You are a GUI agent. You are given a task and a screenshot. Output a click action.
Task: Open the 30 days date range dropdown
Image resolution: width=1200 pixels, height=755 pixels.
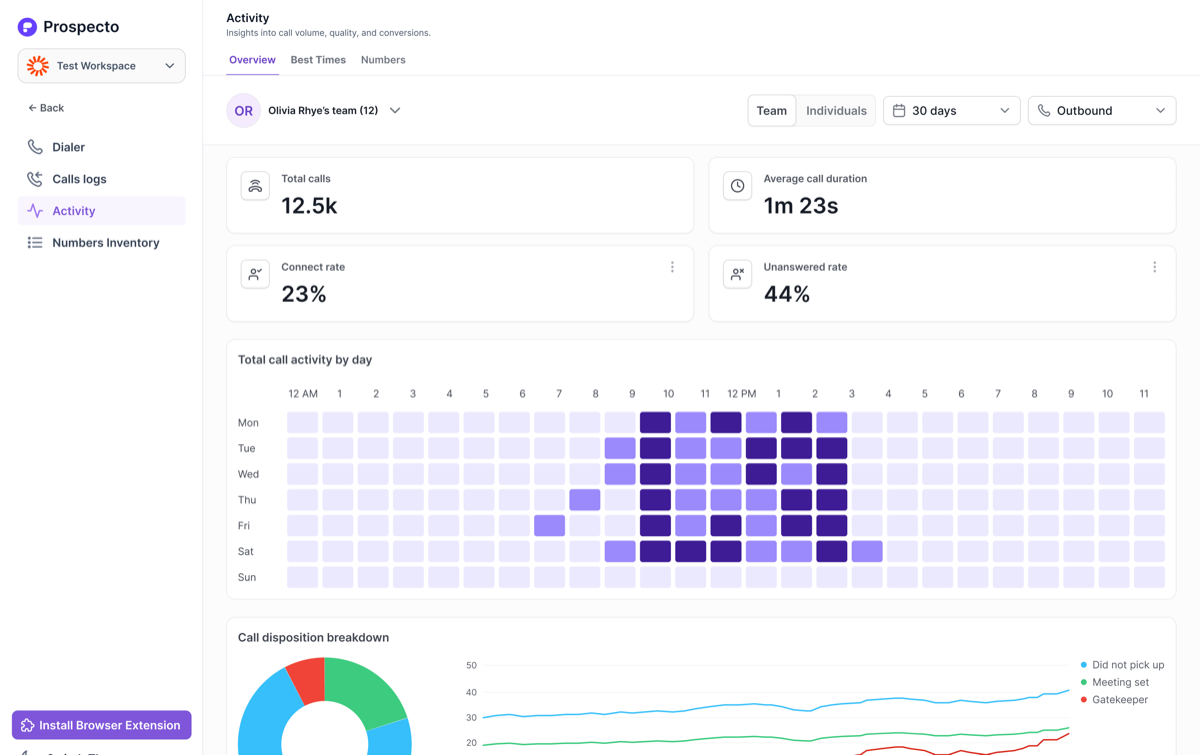click(951, 111)
